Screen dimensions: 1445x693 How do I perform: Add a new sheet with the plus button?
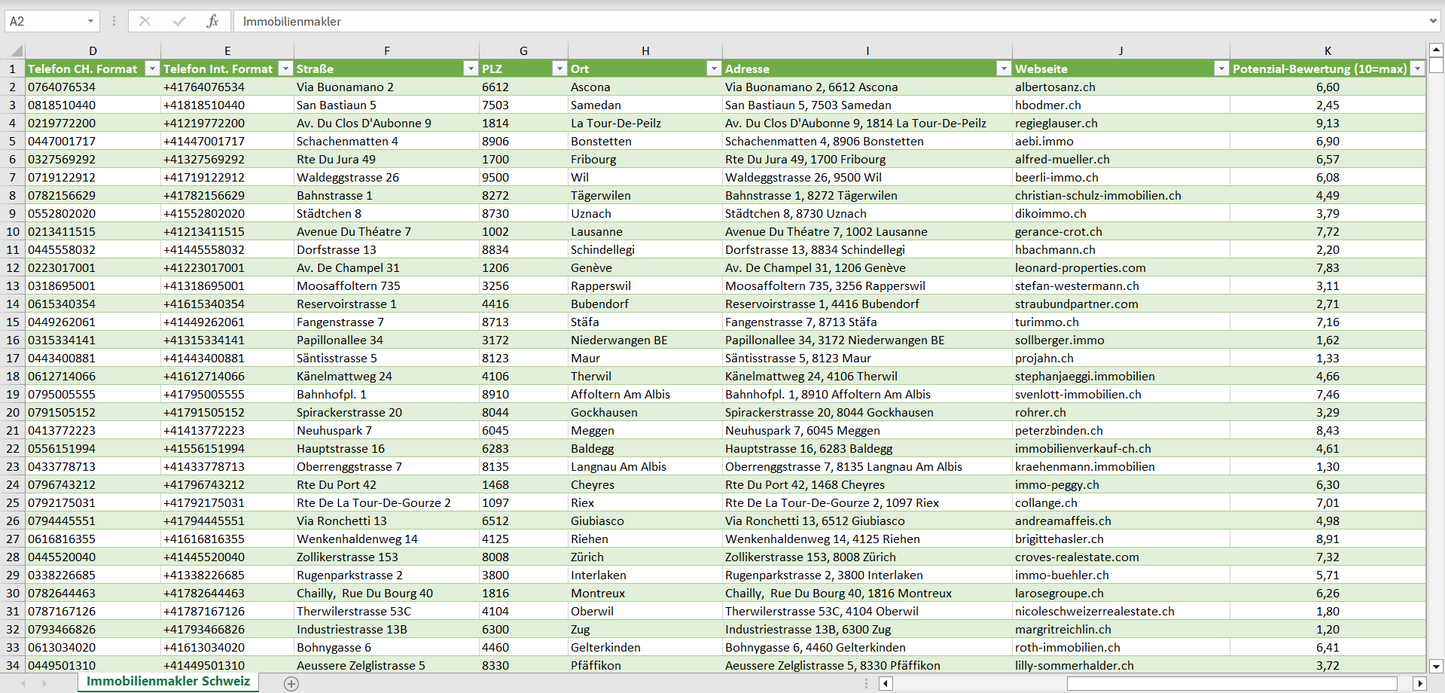(291, 683)
